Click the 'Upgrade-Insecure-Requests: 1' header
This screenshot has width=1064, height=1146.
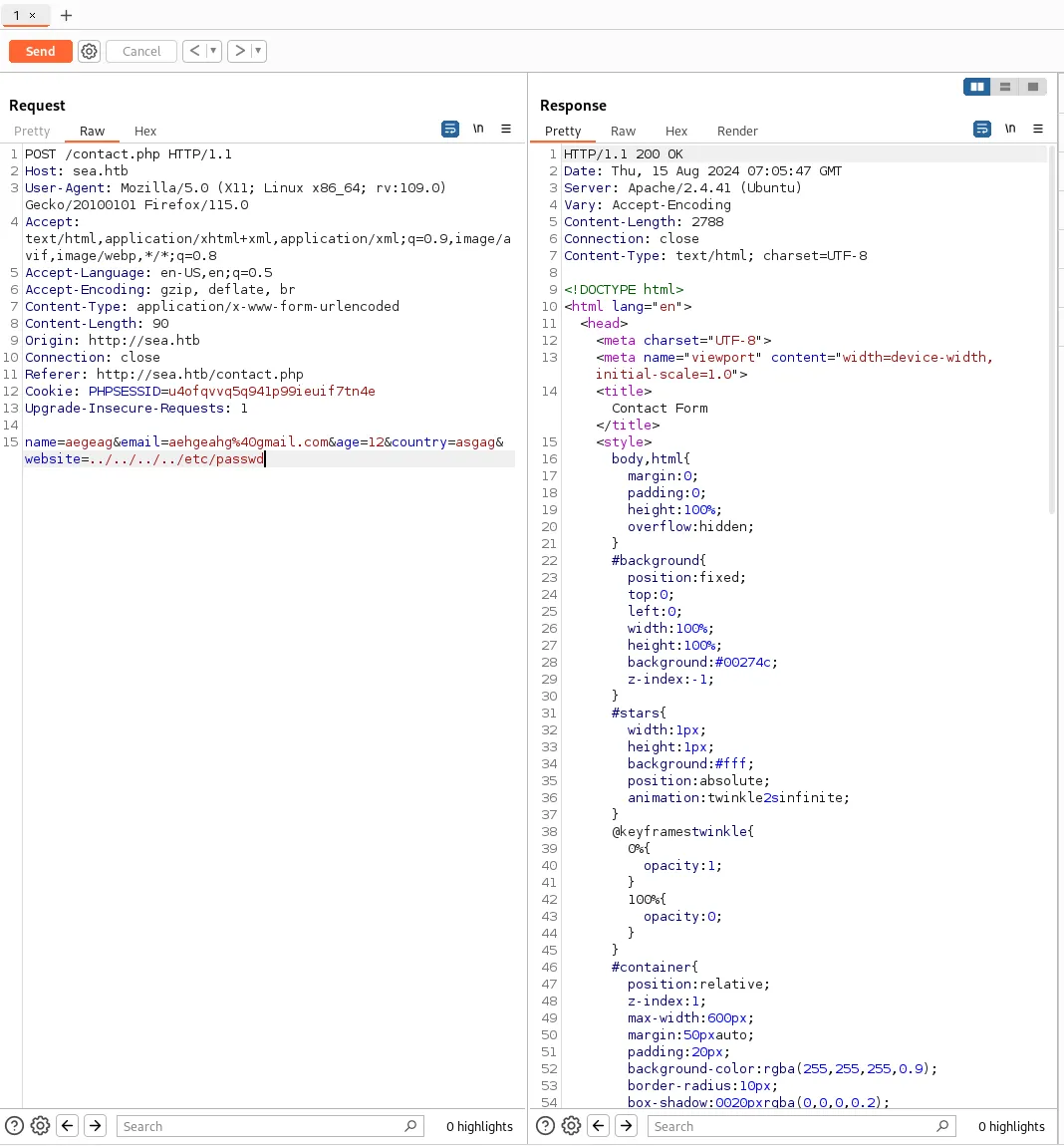point(136,409)
